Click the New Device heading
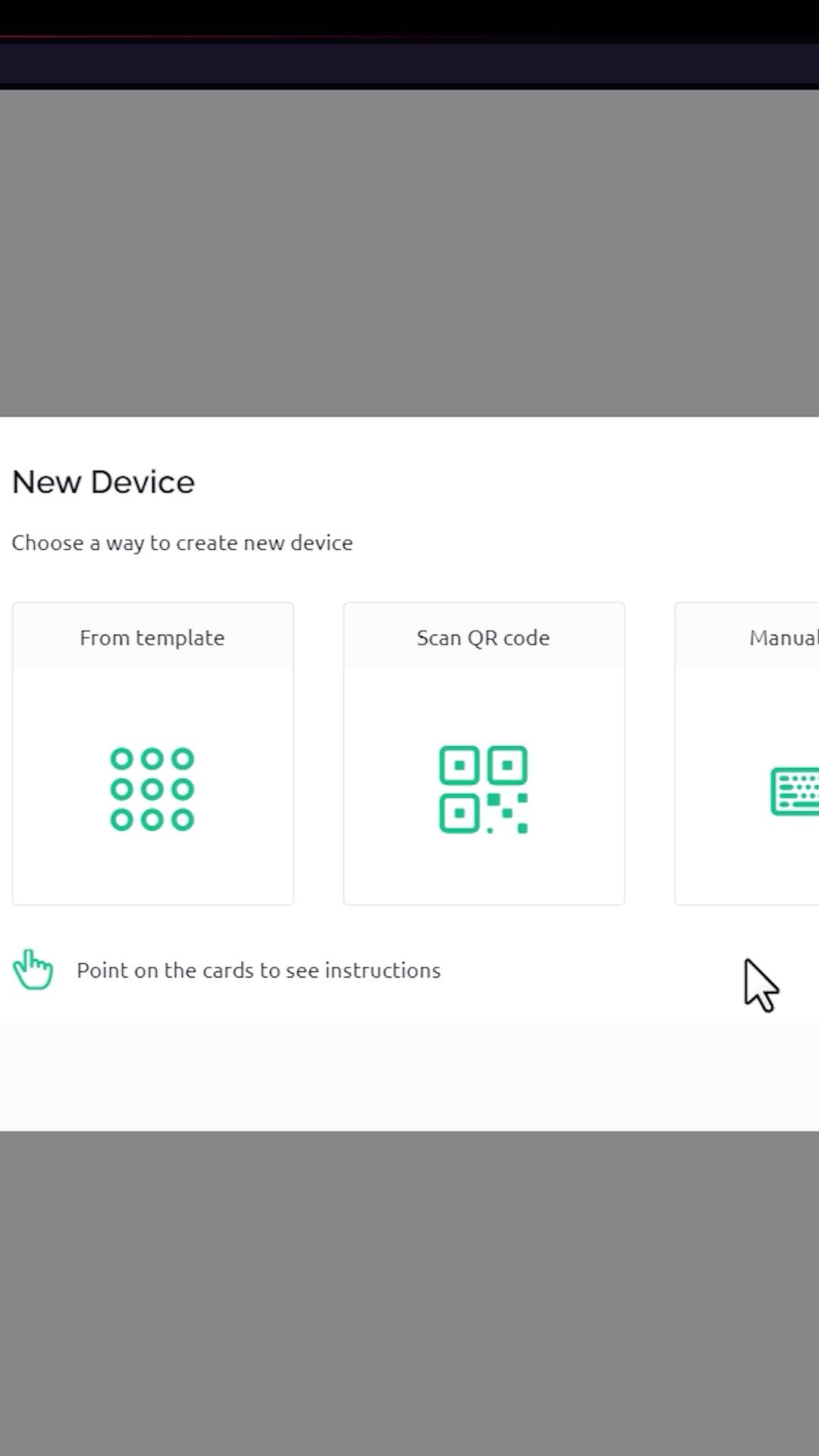This screenshot has height=1456, width=819. (x=104, y=482)
